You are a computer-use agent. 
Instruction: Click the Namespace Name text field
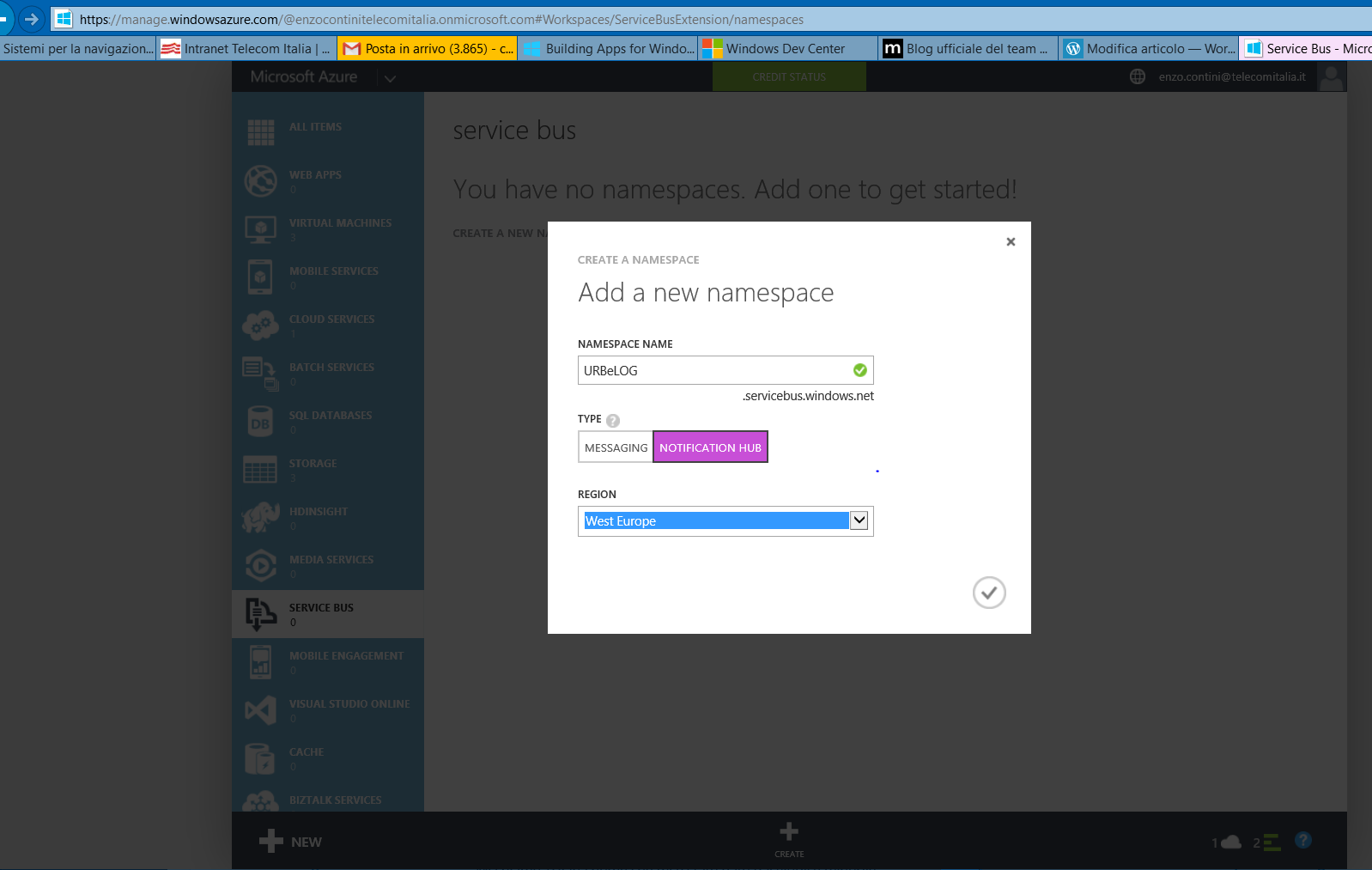[714, 370]
